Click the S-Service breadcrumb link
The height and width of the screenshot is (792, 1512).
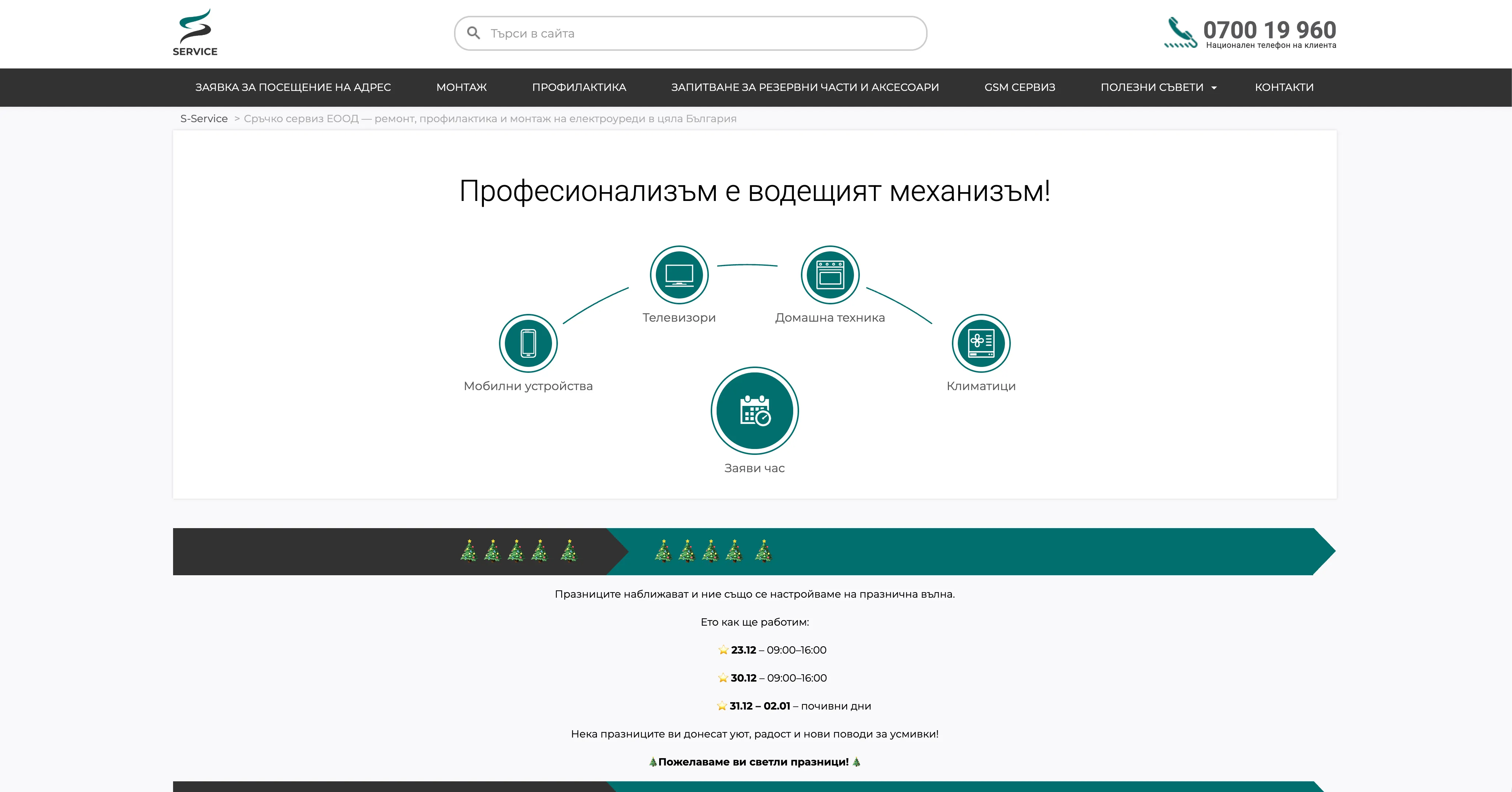pos(204,119)
